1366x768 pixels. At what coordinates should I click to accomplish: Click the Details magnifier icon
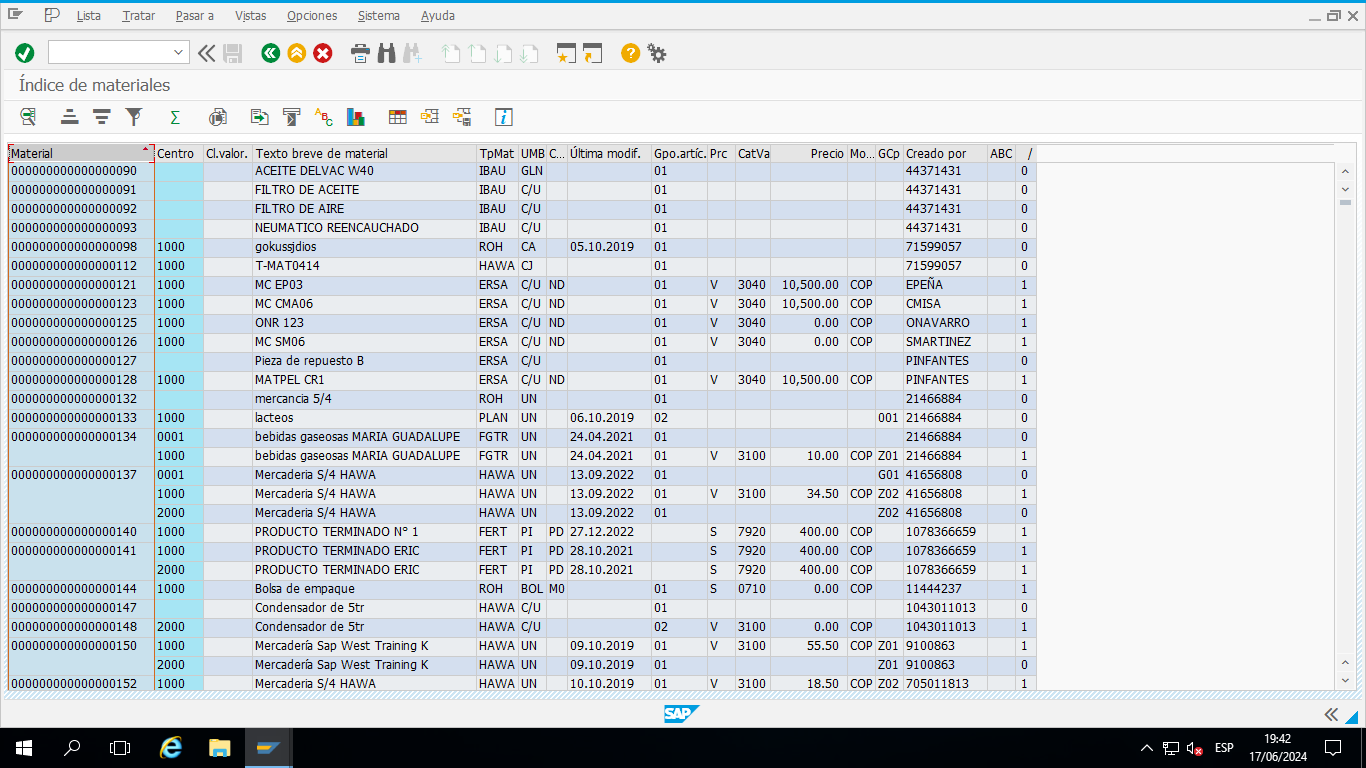pos(28,117)
